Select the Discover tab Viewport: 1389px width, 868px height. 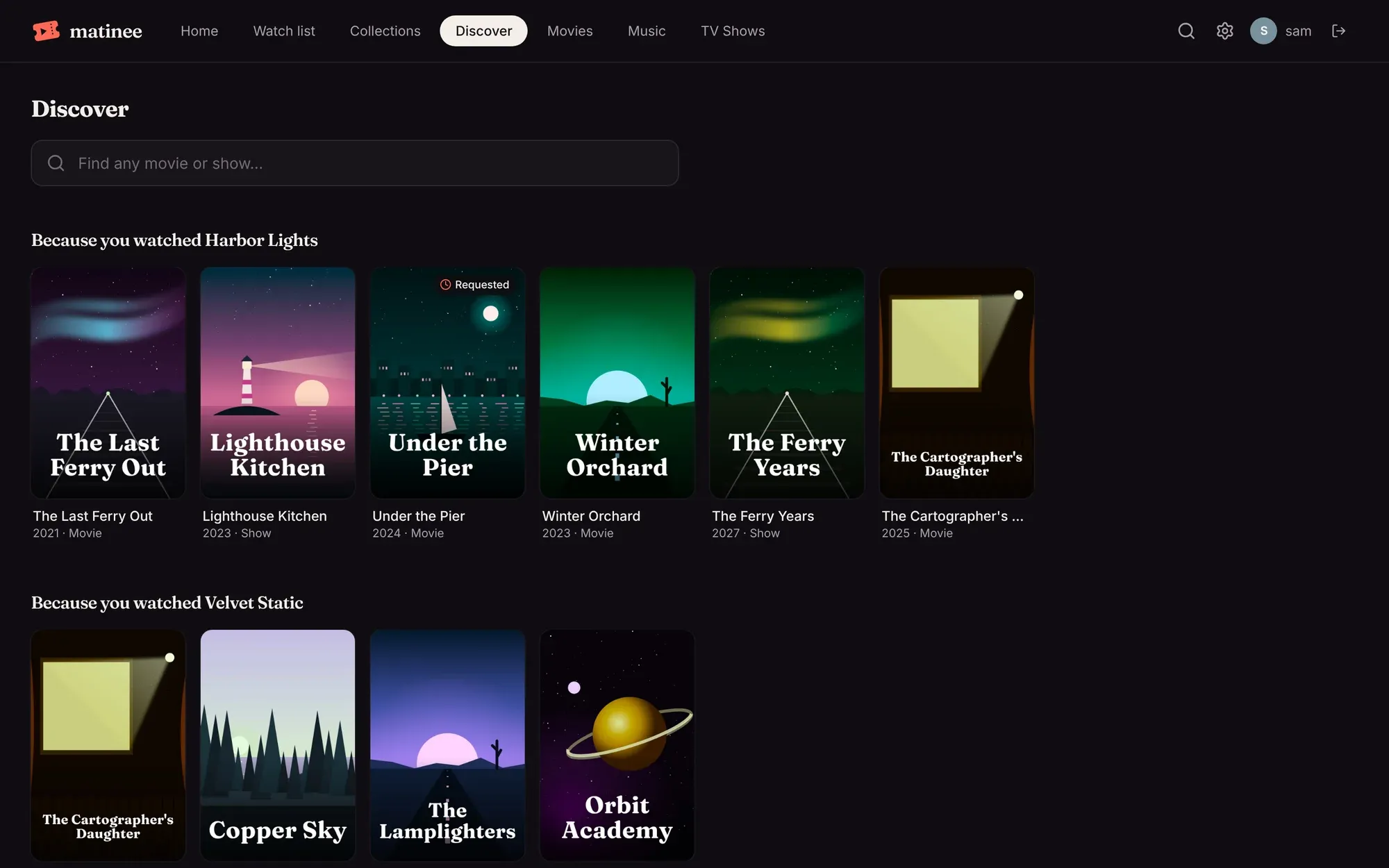coord(483,31)
